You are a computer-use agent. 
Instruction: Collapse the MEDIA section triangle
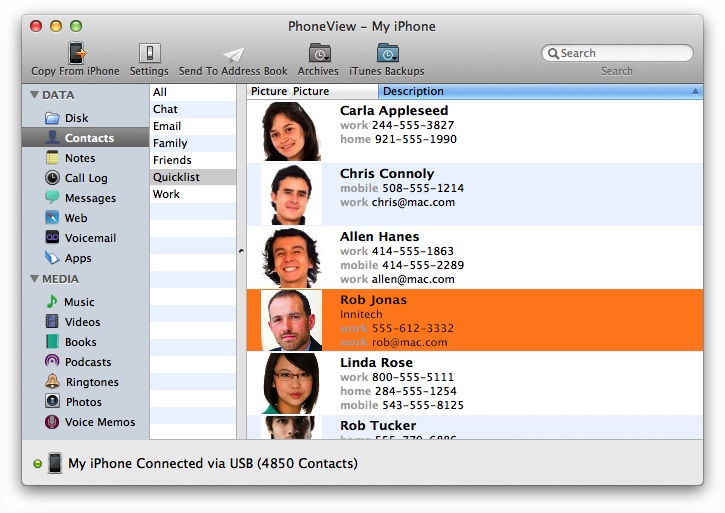(35, 279)
